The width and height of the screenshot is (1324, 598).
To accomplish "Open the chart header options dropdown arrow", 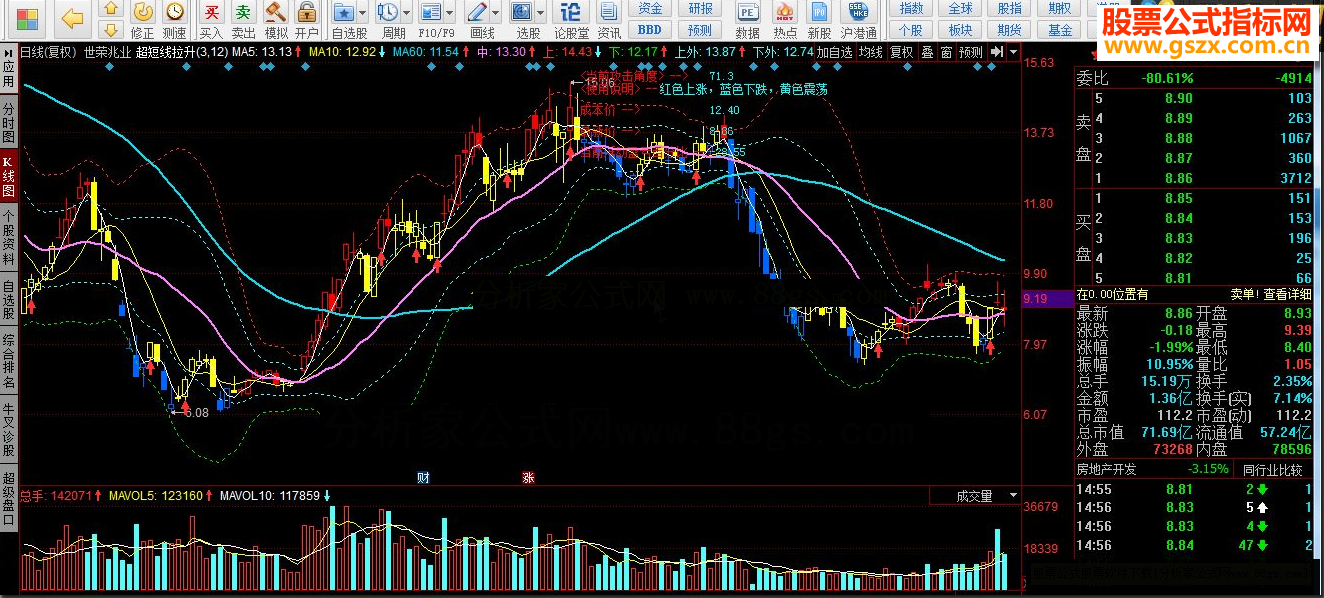I will tap(1014, 51).
